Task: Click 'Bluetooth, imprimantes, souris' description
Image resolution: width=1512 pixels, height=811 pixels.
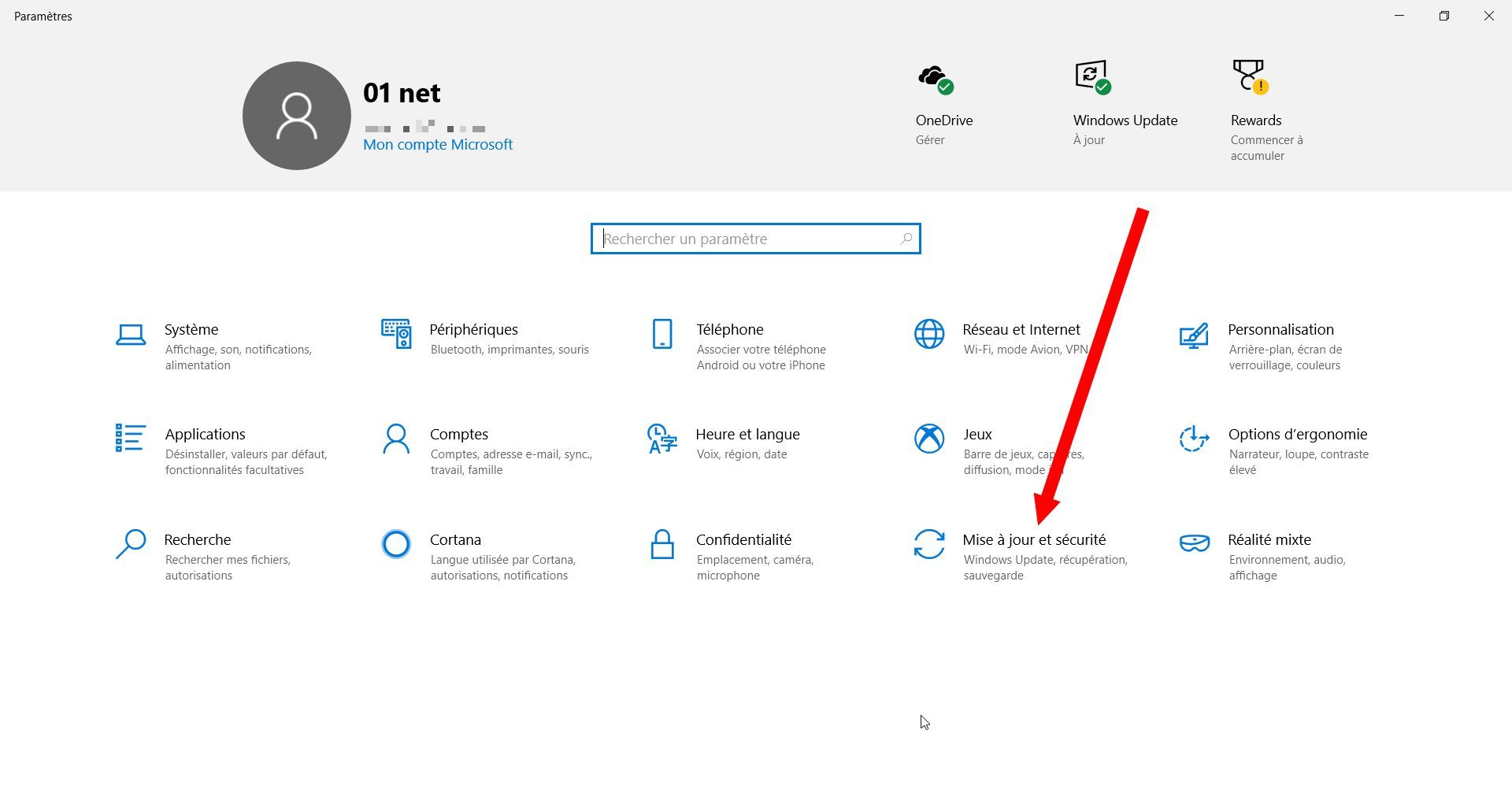Action: pyautogui.click(x=510, y=350)
